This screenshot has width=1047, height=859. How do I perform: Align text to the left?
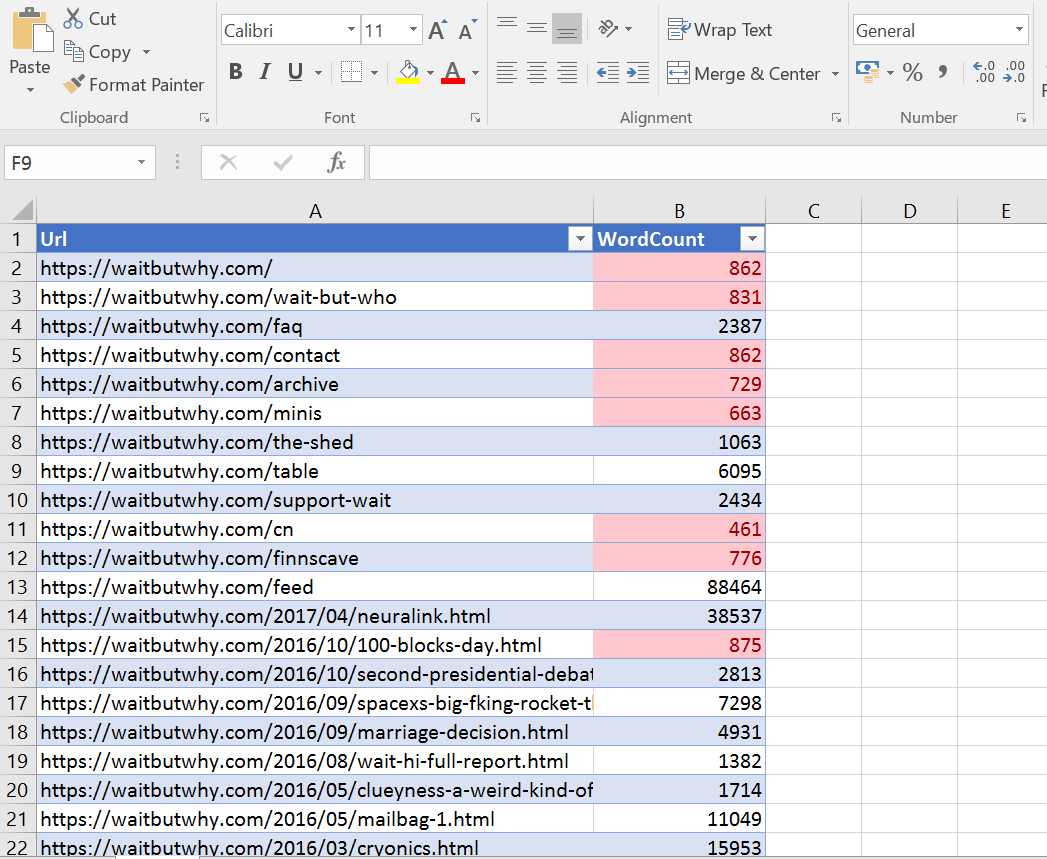507,72
